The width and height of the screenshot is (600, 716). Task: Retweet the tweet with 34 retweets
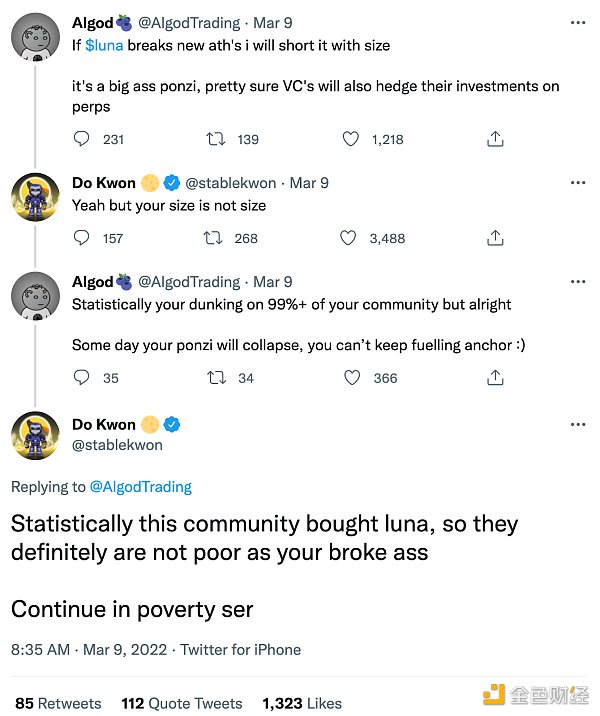click(214, 378)
